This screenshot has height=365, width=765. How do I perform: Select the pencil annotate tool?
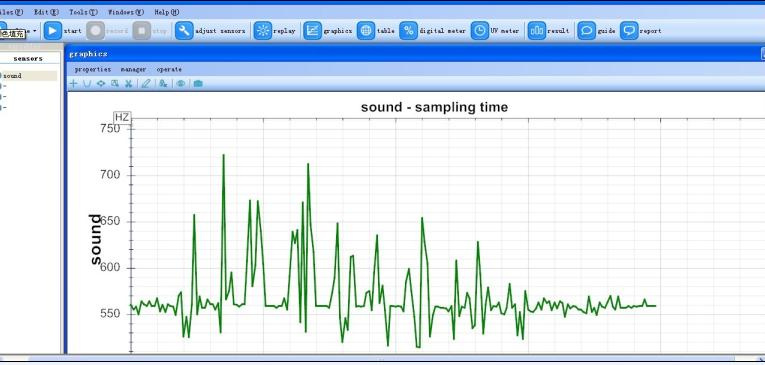coord(146,83)
